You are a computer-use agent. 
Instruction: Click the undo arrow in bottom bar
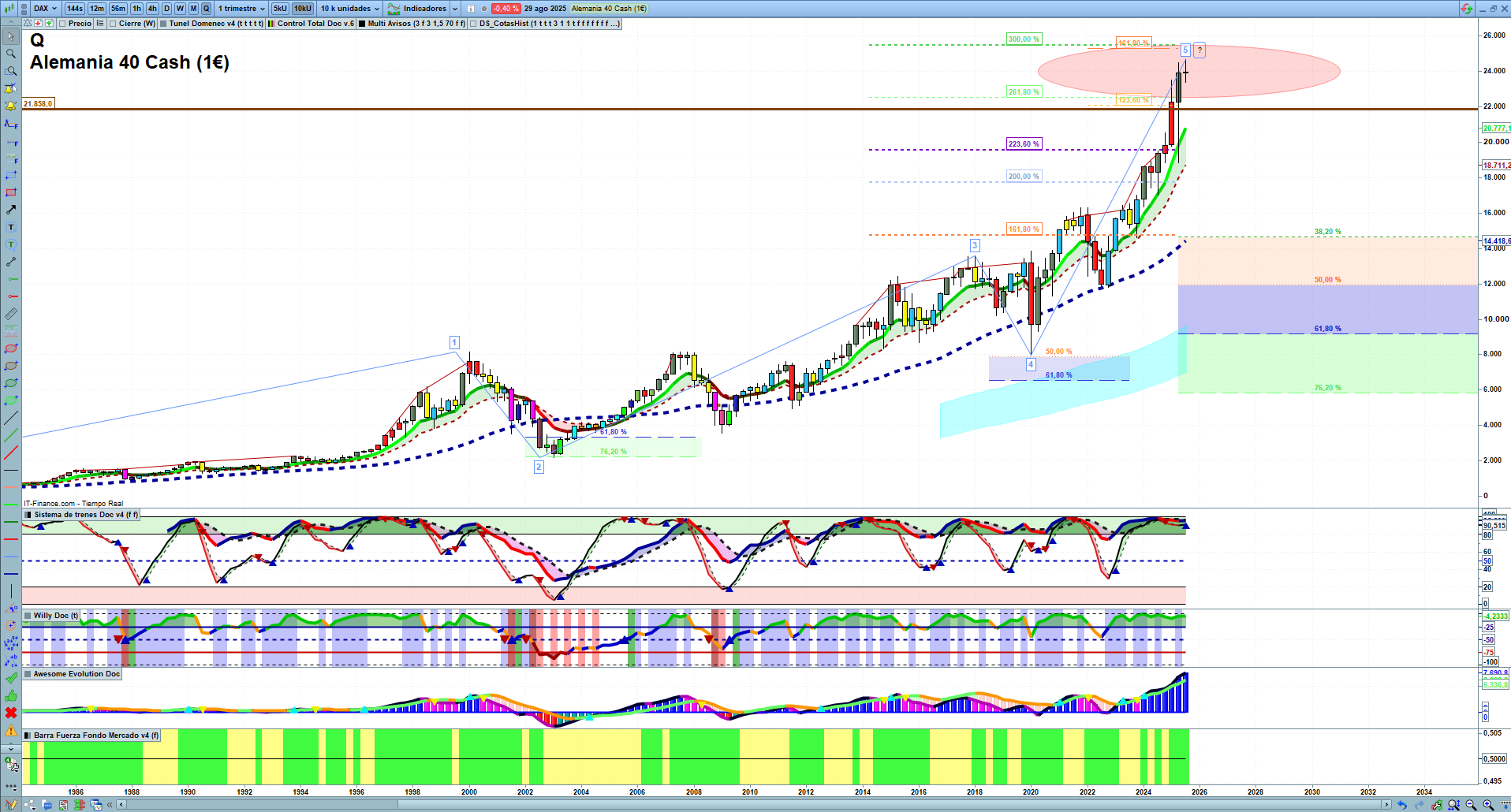tap(1401, 805)
